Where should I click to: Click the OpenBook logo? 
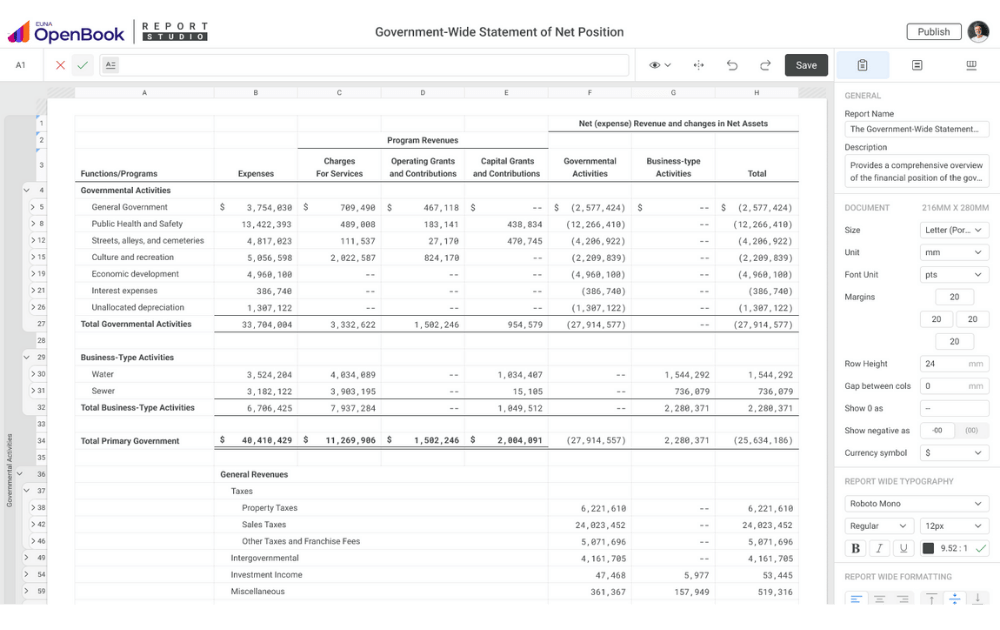[x=66, y=32]
